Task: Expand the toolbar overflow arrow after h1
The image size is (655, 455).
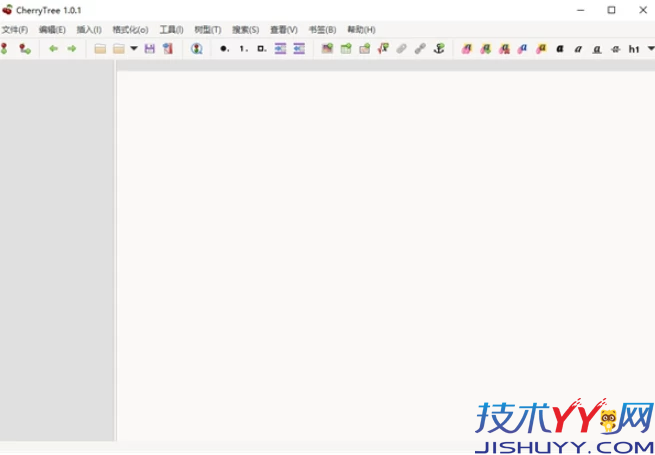Action: click(x=651, y=48)
